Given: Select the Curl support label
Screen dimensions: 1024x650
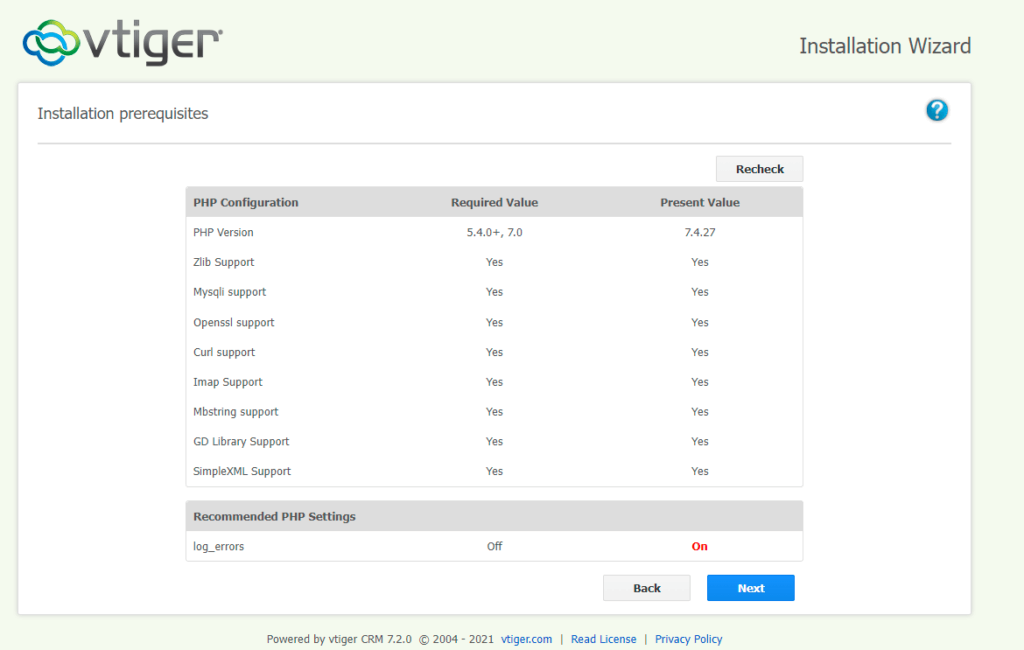Looking at the screenshot, I should [224, 352].
